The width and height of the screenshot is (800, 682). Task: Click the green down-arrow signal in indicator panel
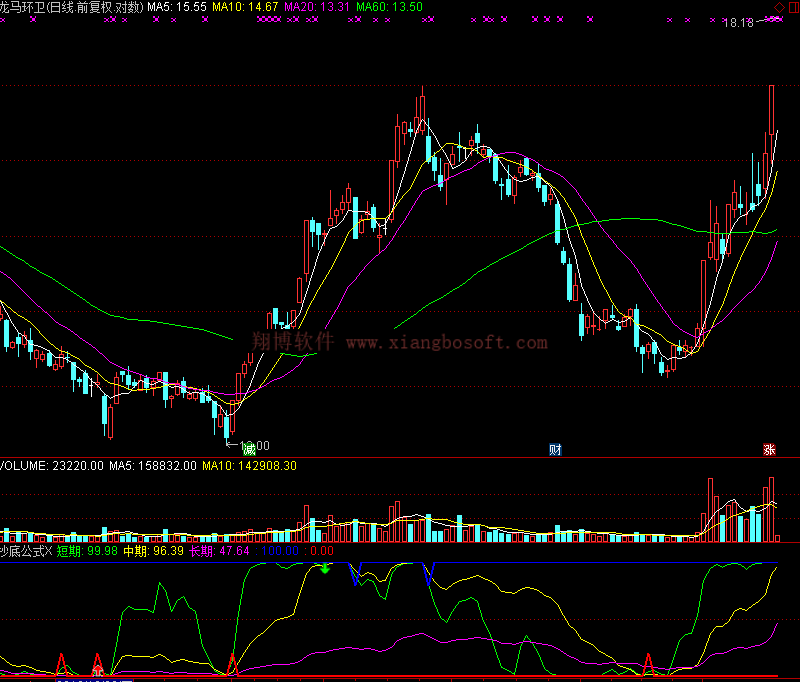(x=325, y=567)
